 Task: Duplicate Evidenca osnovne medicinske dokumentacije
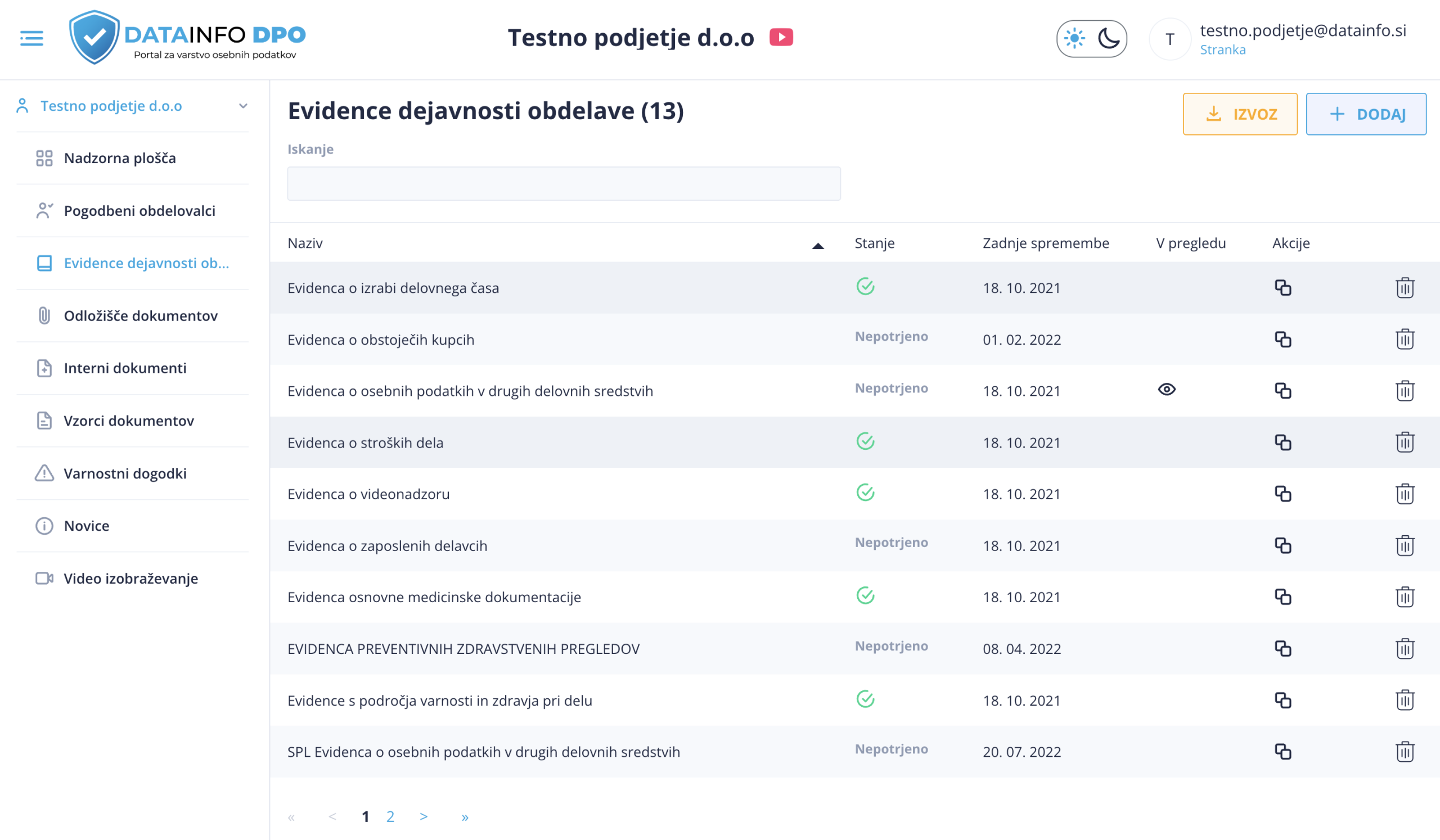click(x=1283, y=597)
